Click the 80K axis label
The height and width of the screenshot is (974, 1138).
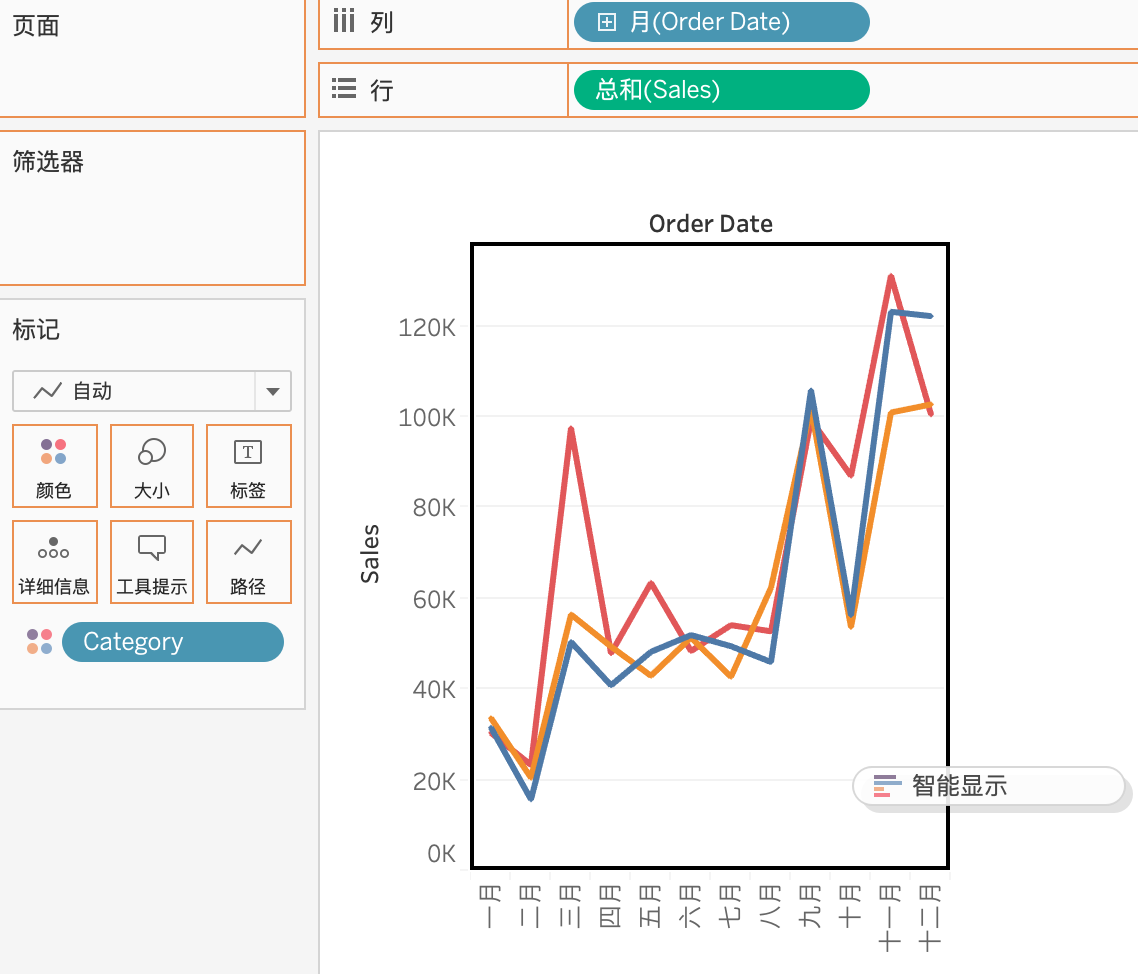[434, 508]
